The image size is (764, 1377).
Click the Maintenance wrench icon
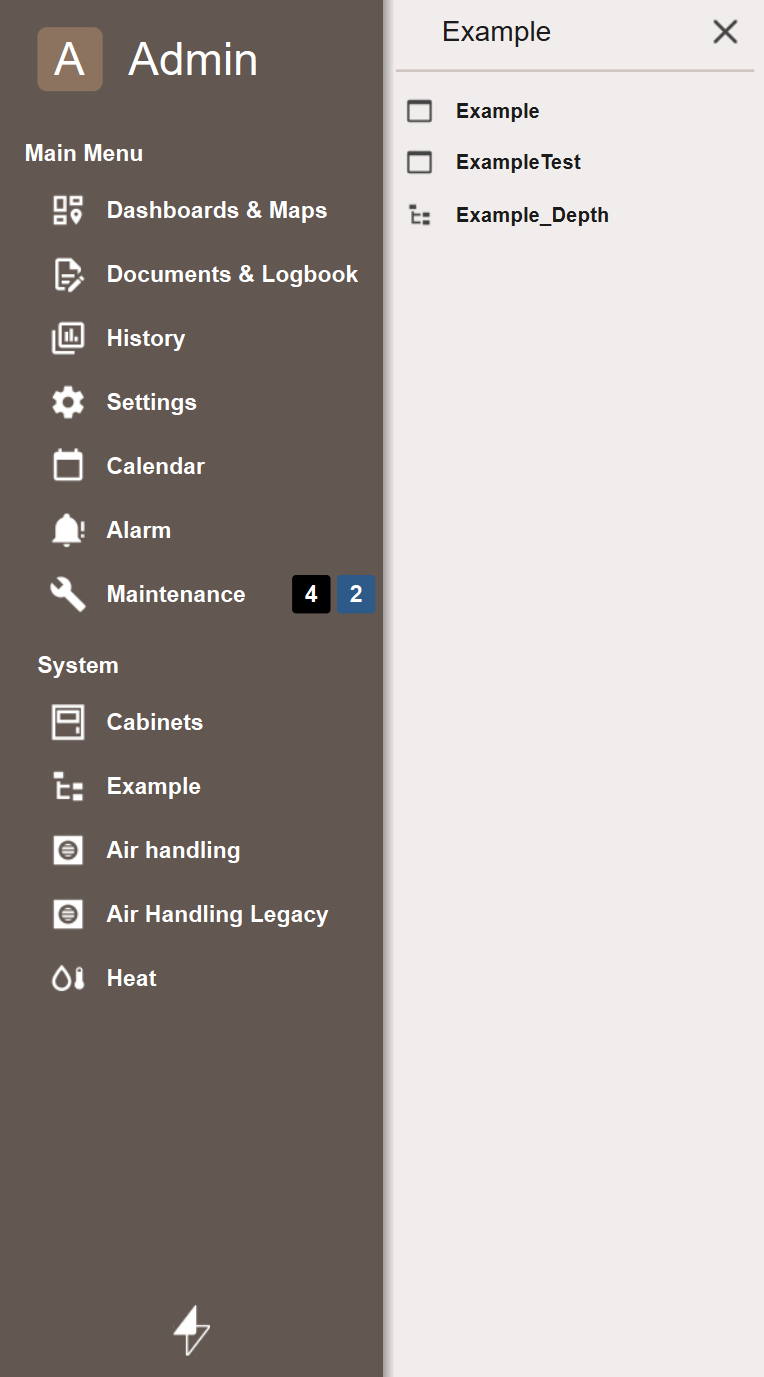pyautogui.click(x=68, y=594)
